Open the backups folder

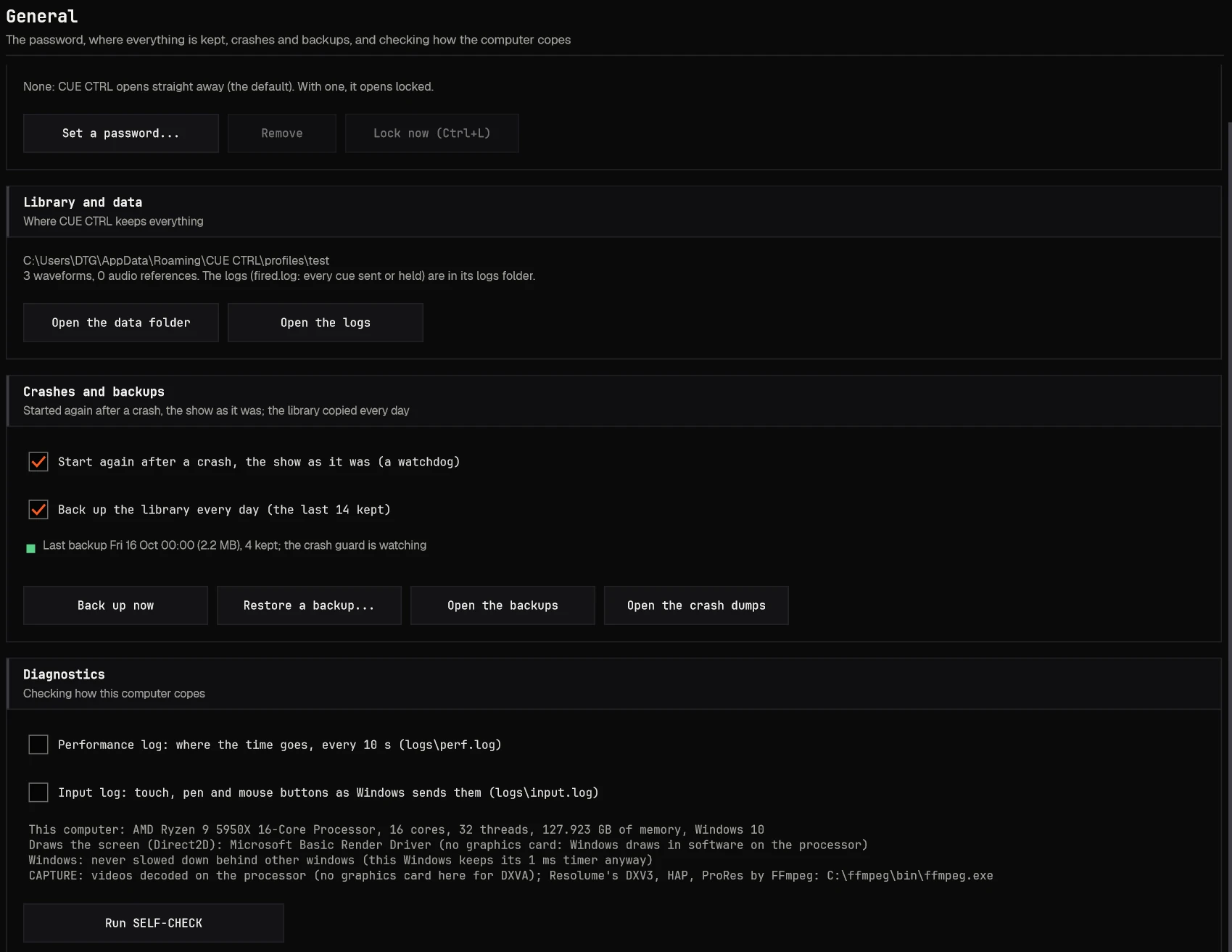click(x=503, y=605)
